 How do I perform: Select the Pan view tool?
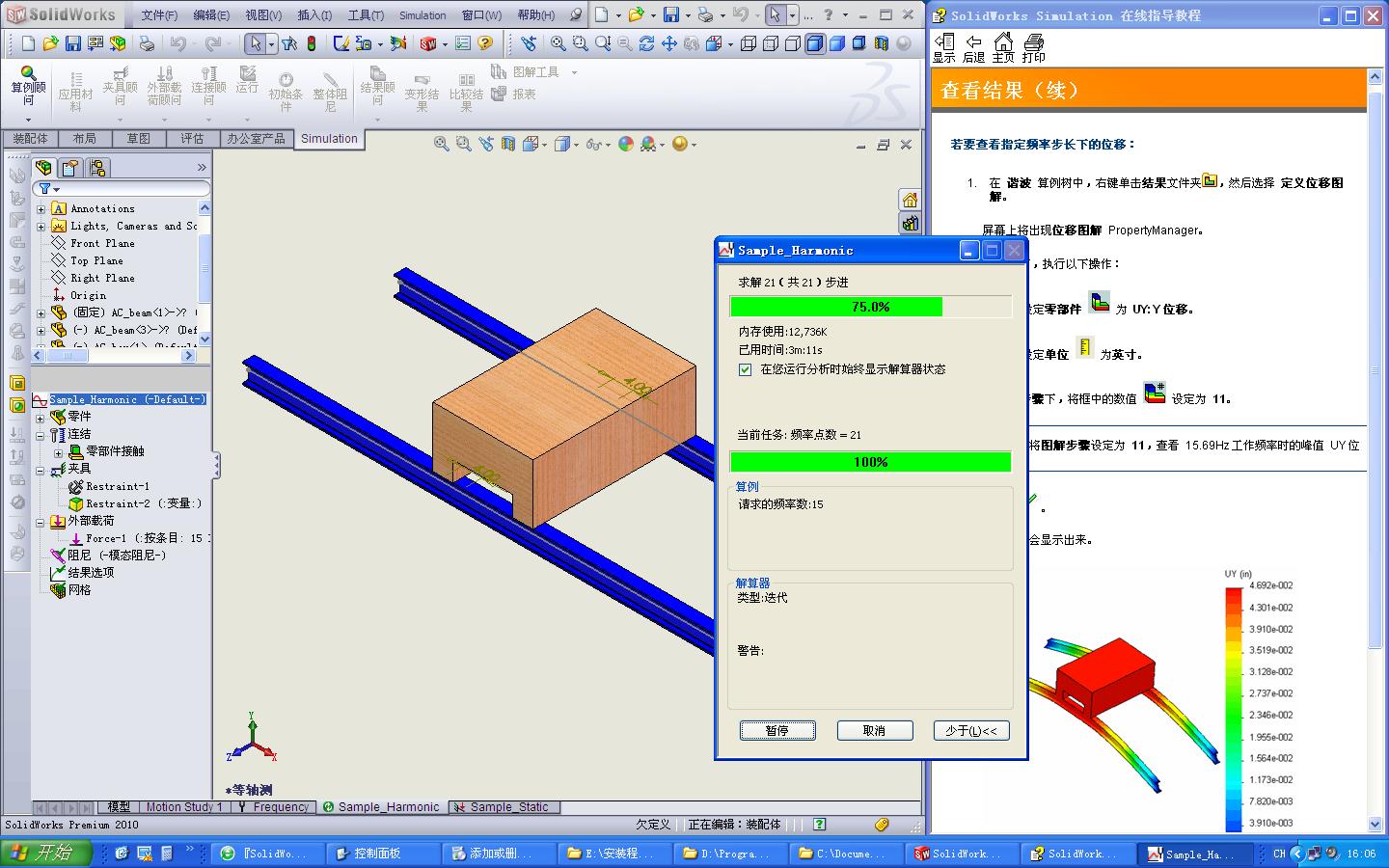pyautogui.click(x=668, y=43)
